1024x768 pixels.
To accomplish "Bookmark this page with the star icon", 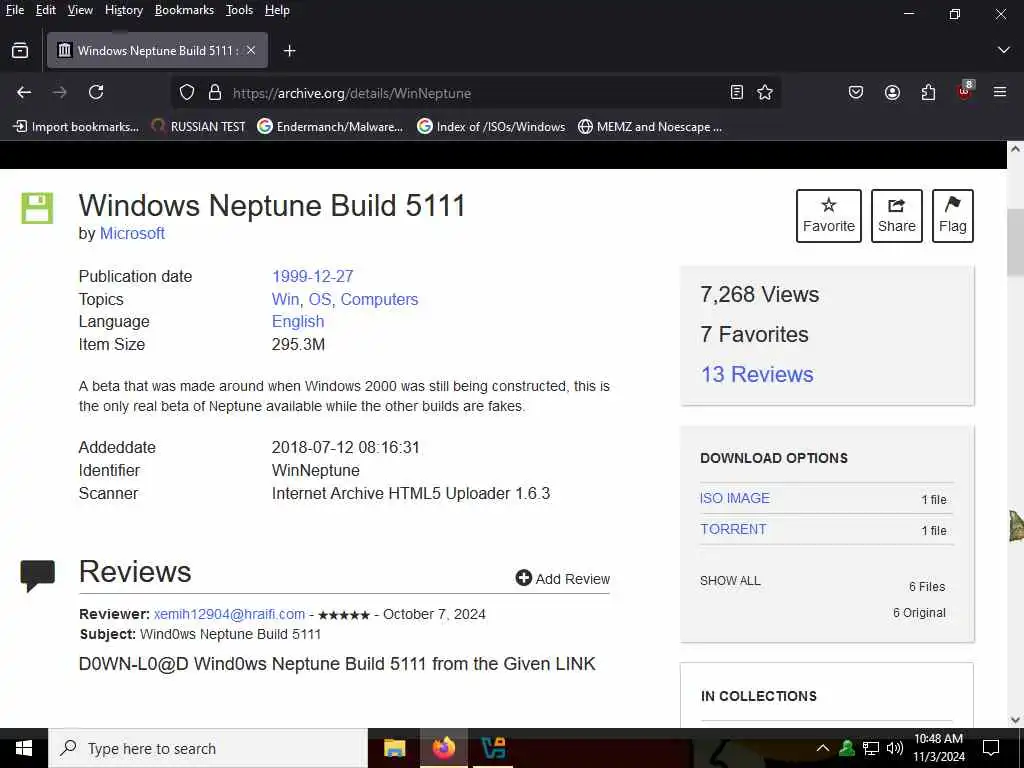I will point(765,93).
